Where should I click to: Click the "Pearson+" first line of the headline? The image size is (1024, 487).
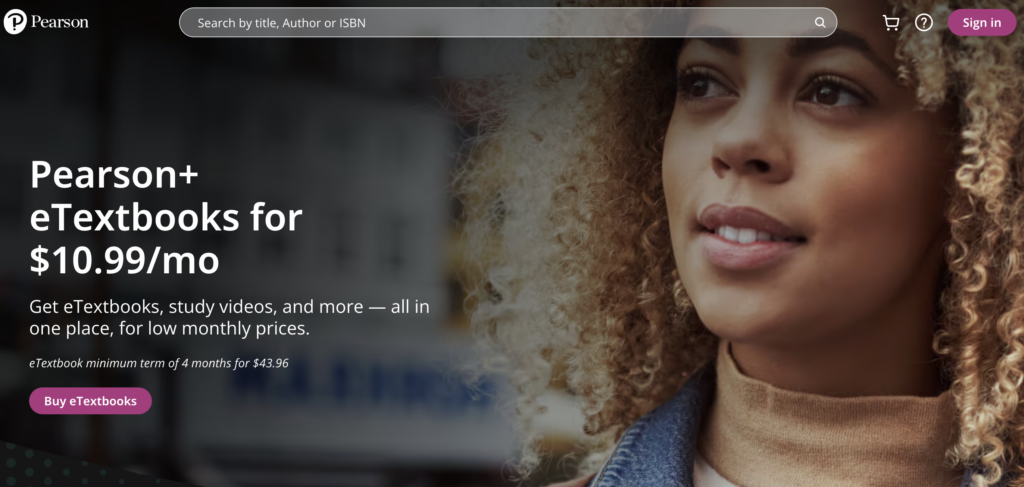pos(115,175)
